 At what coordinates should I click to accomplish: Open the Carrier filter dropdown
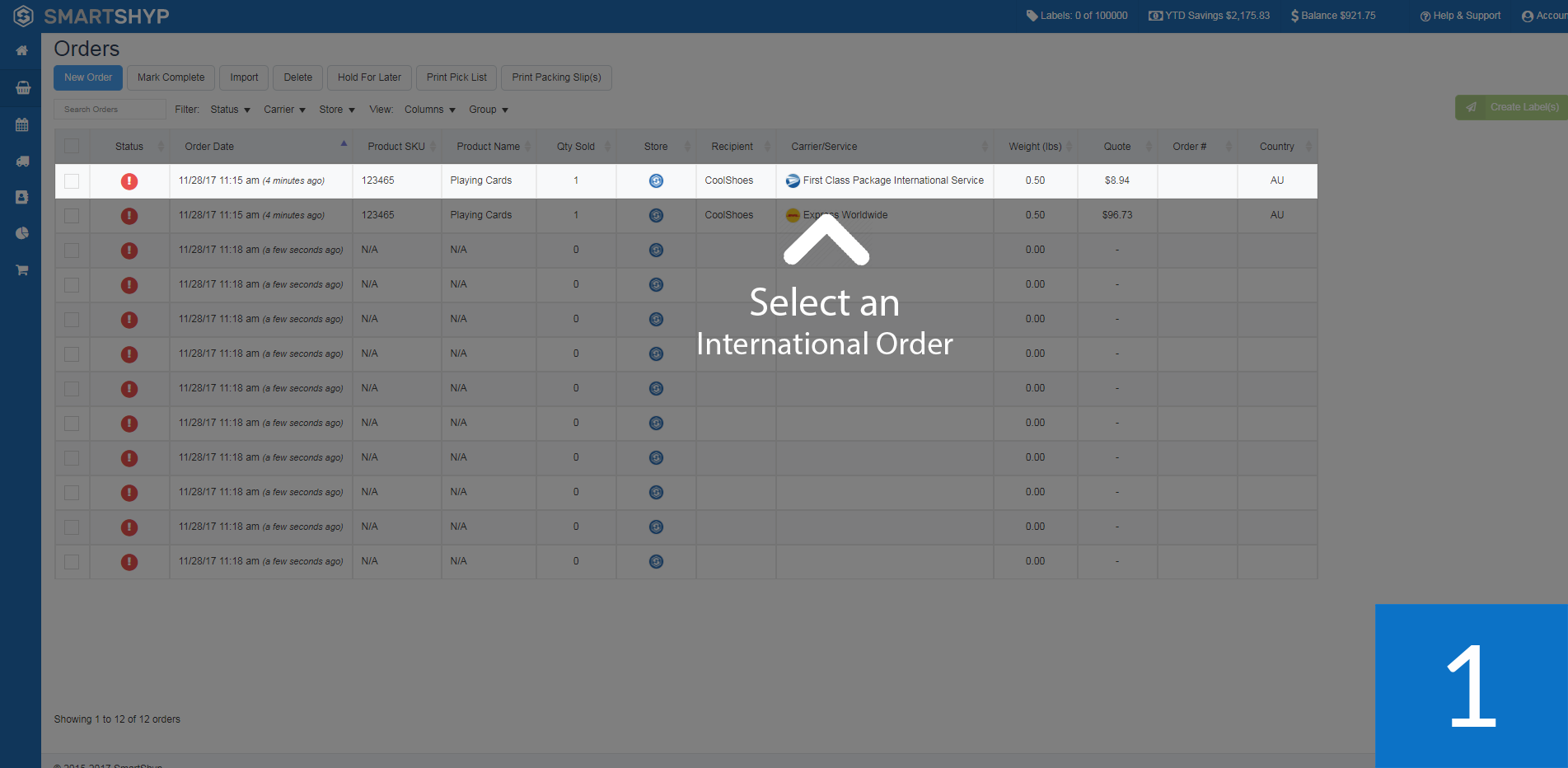[x=284, y=110]
